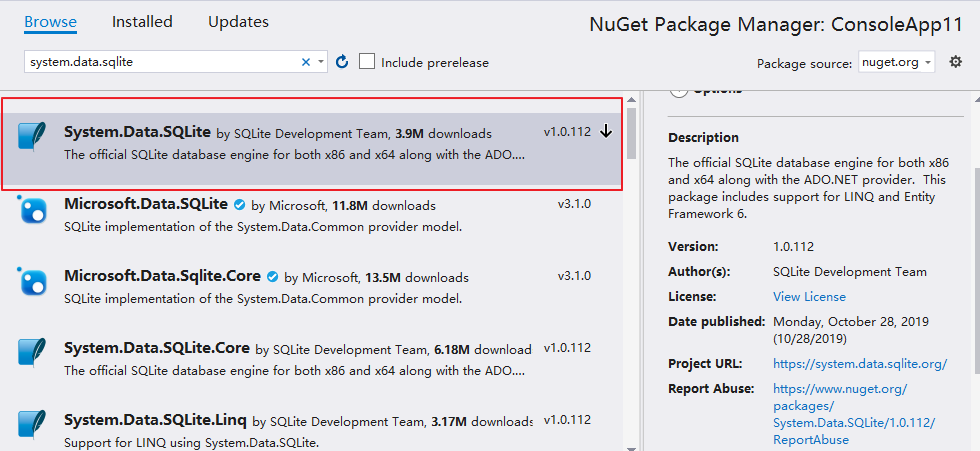This screenshot has height=451, width=980.
Task: Select the Microsoft.Data.SQLite package icon
Action: coord(31,209)
